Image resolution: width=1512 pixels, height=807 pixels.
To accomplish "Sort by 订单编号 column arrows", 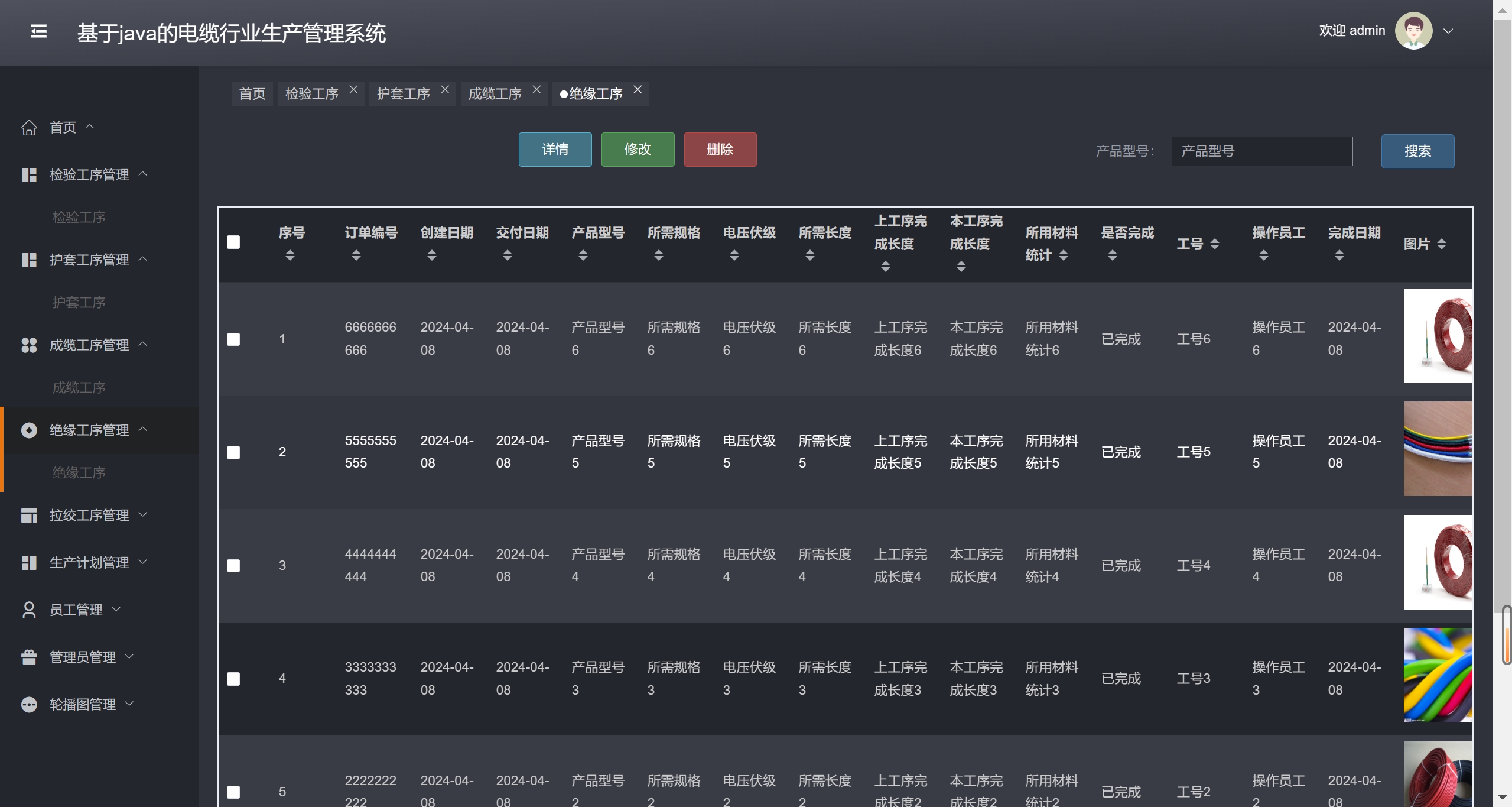I will tap(356, 255).
